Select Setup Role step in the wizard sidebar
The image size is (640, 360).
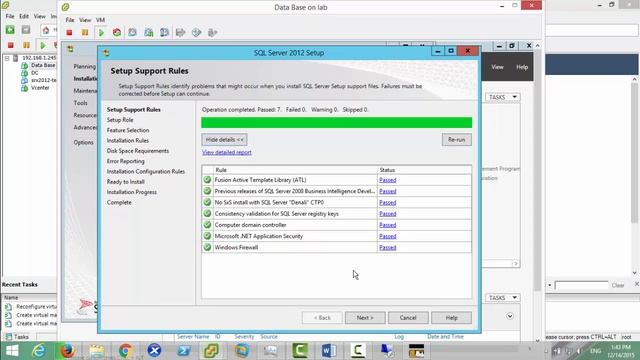pos(120,120)
